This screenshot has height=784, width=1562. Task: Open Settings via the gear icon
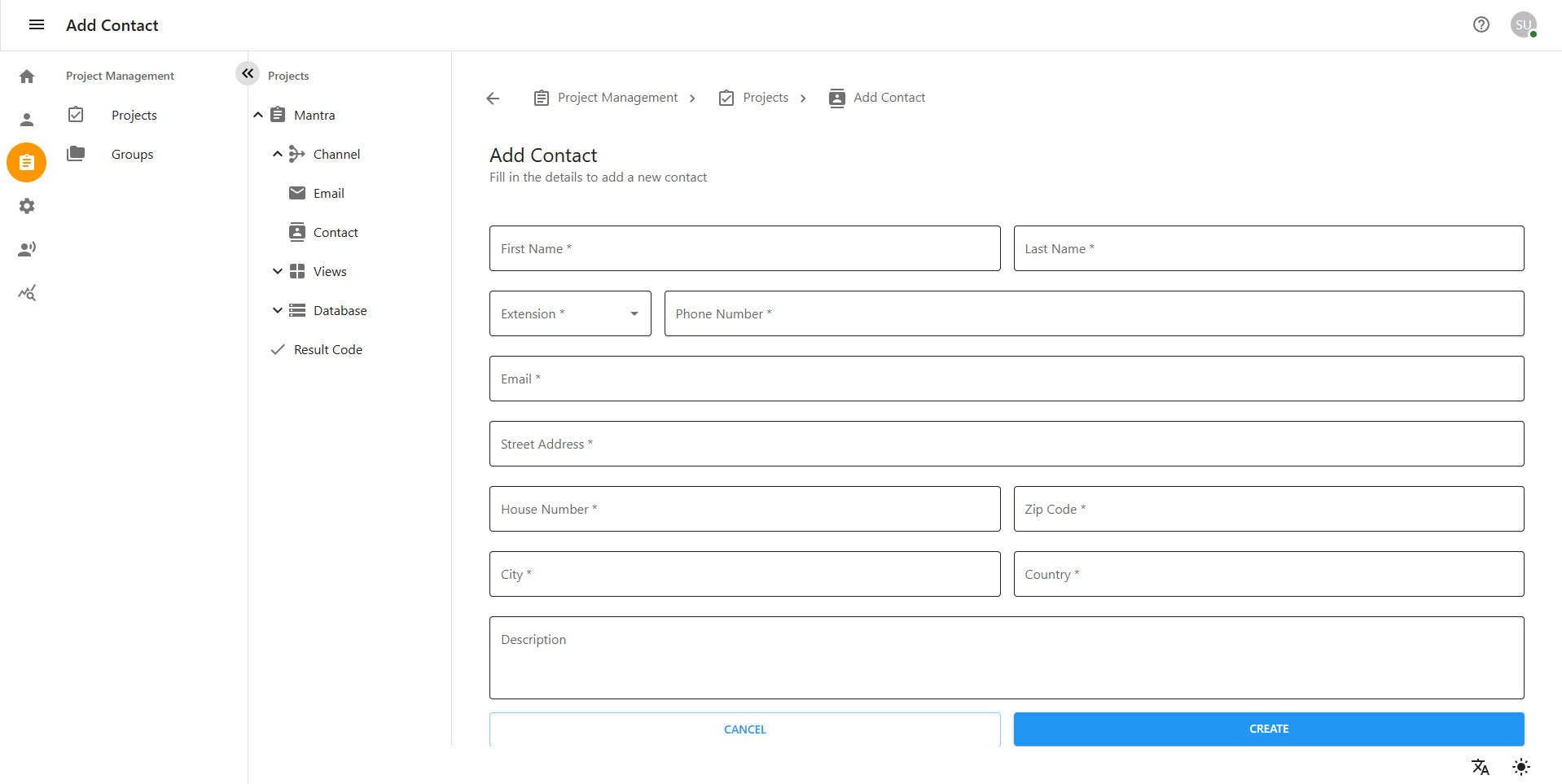pyautogui.click(x=27, y=206)
